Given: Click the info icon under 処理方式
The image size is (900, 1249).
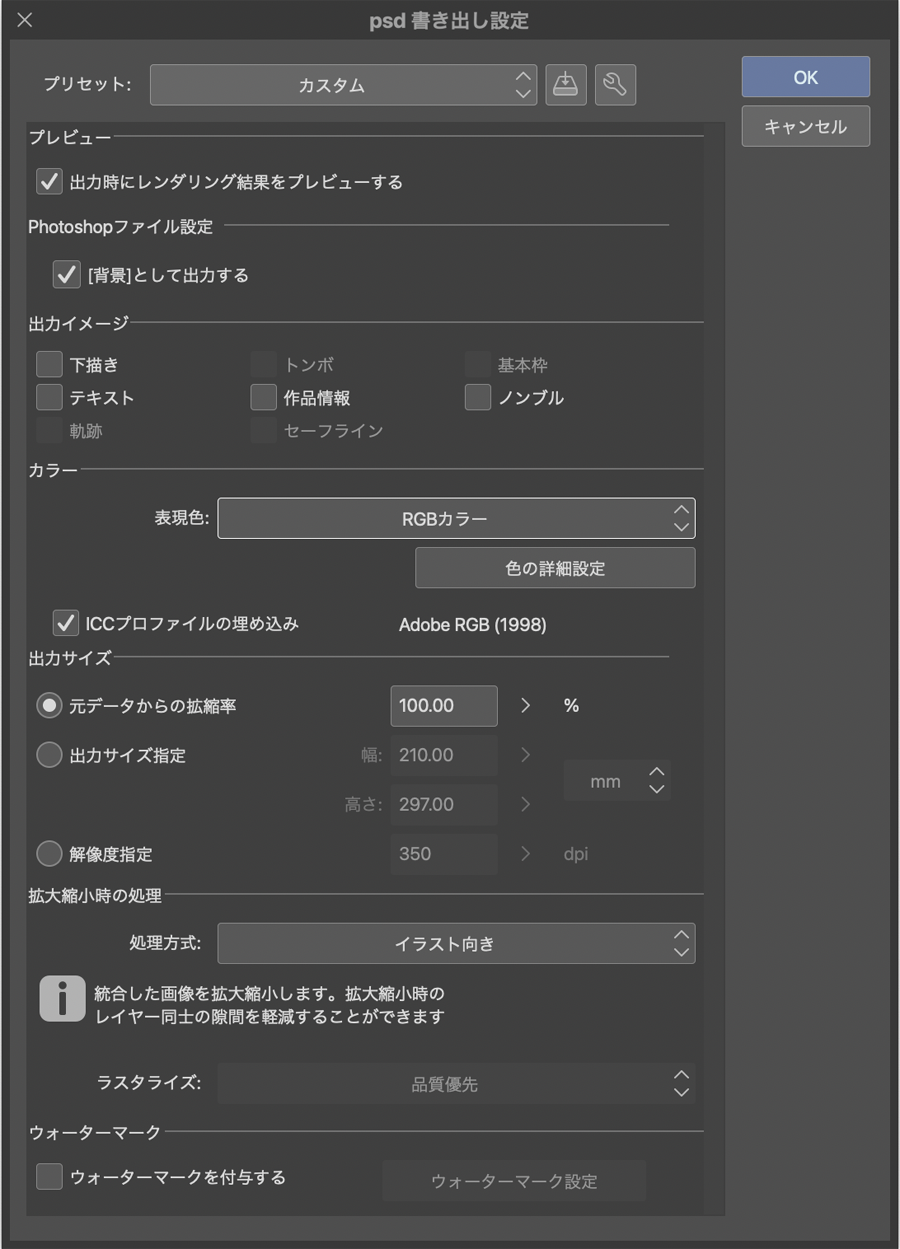Looking at the screenshot, I should (62, 998).
